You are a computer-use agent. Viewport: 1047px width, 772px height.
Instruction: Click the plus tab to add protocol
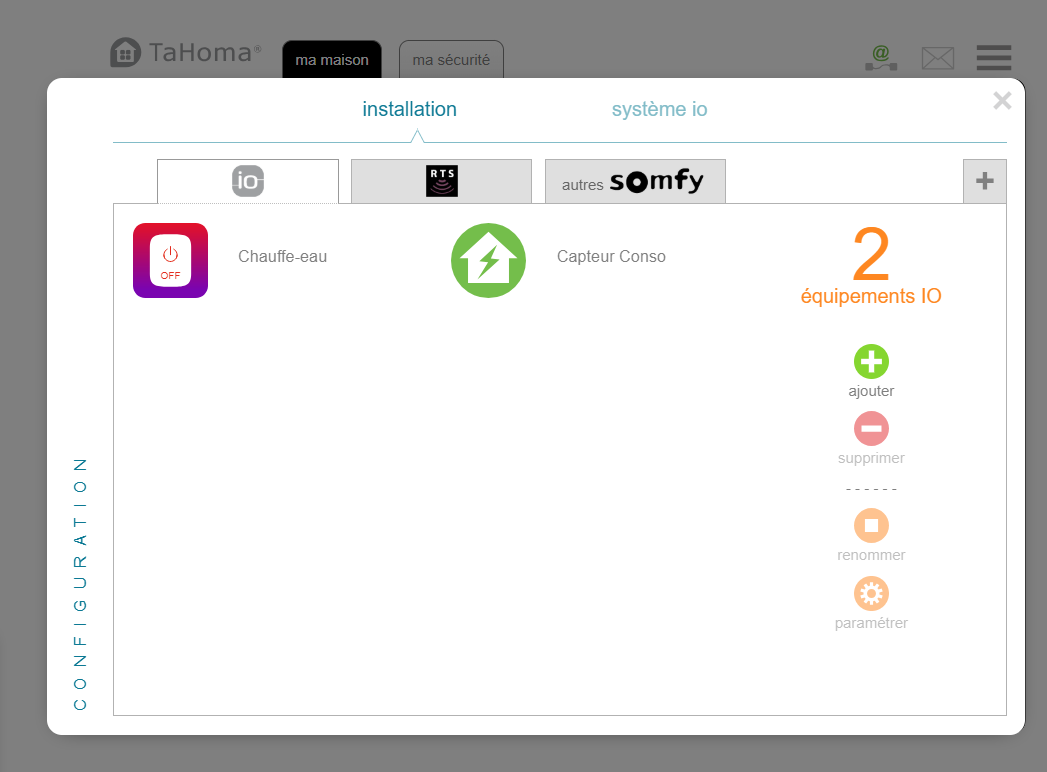984,181
